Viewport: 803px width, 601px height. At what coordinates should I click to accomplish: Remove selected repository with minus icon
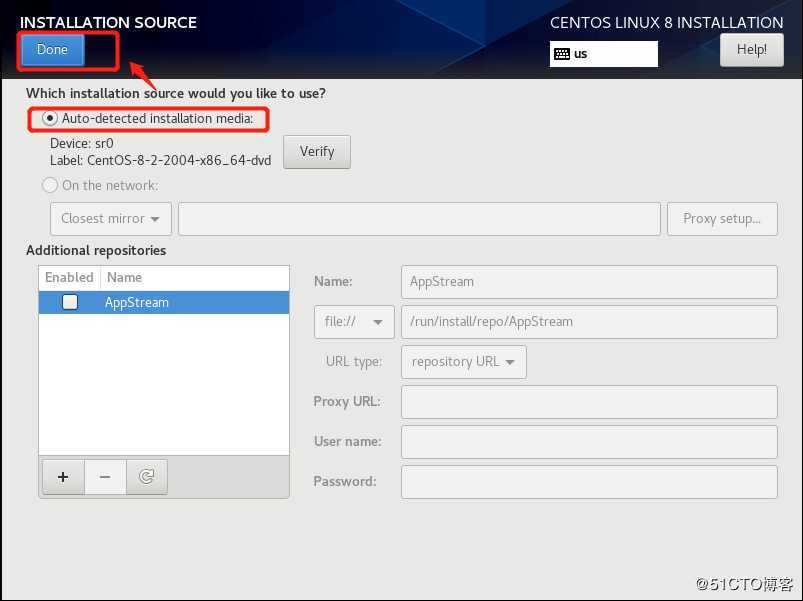[105, 477]
